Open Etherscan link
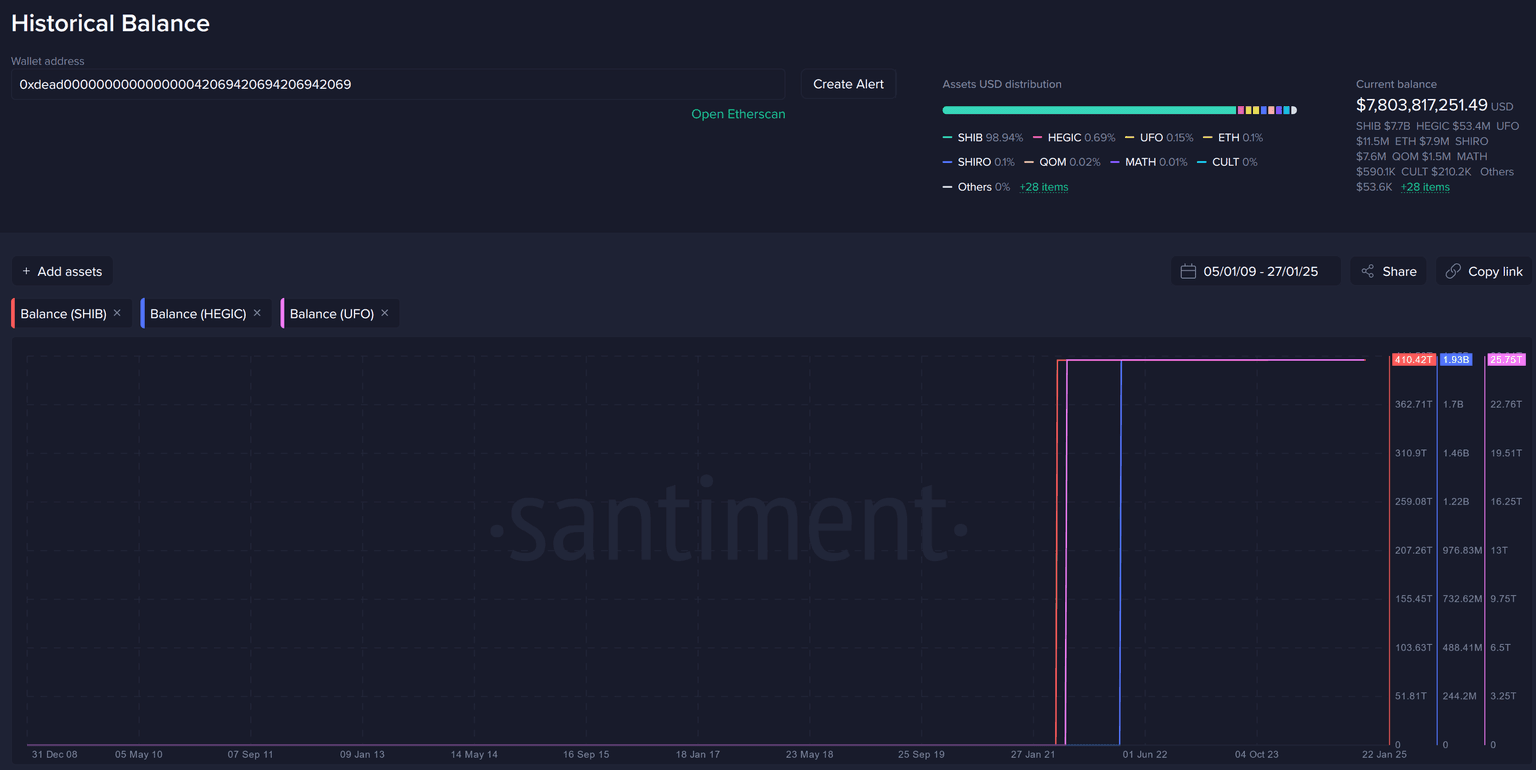Viewport: 1536px width, 770px height. click(x=738, y=114)
